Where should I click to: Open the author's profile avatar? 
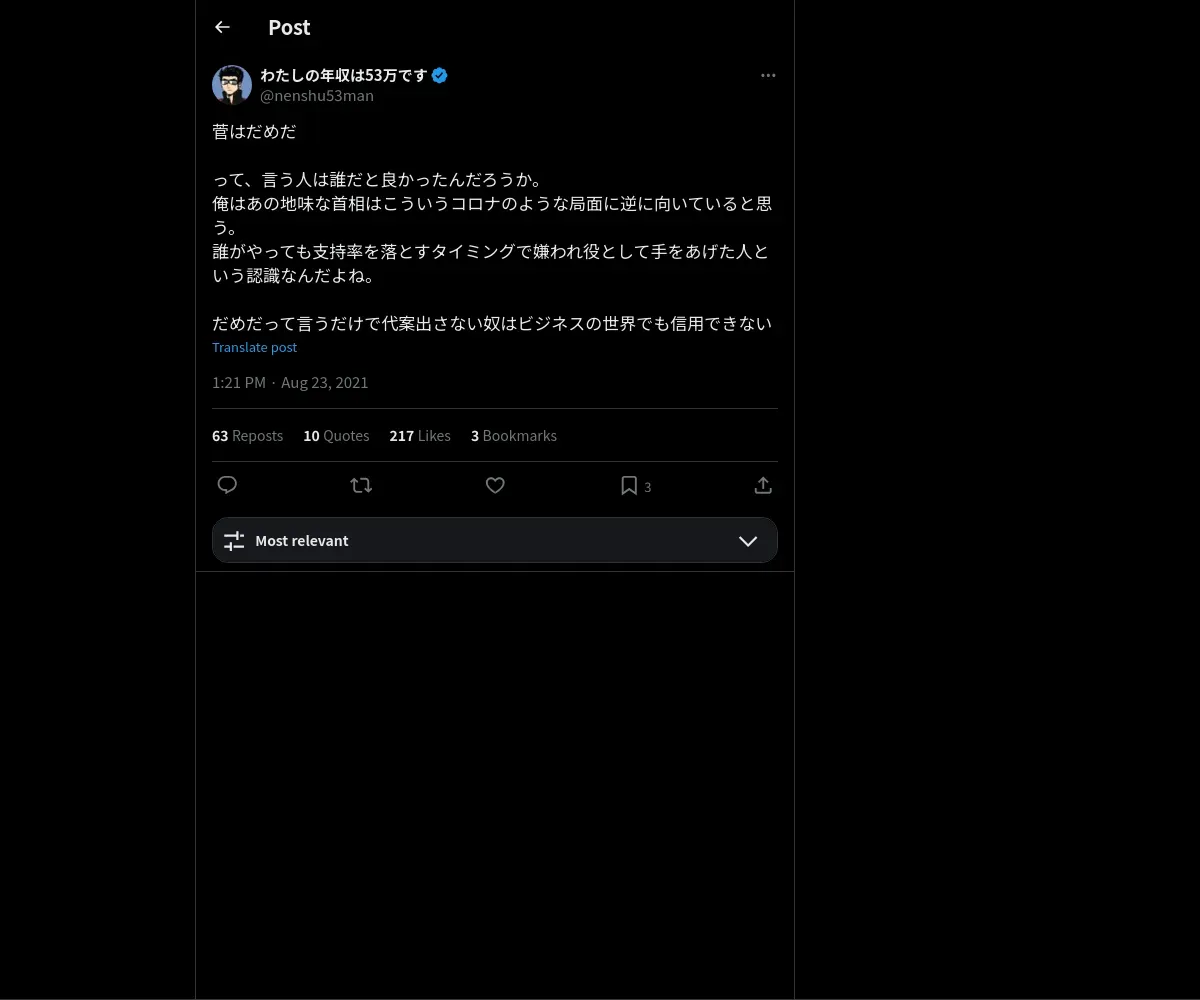[x=232, y=85]
